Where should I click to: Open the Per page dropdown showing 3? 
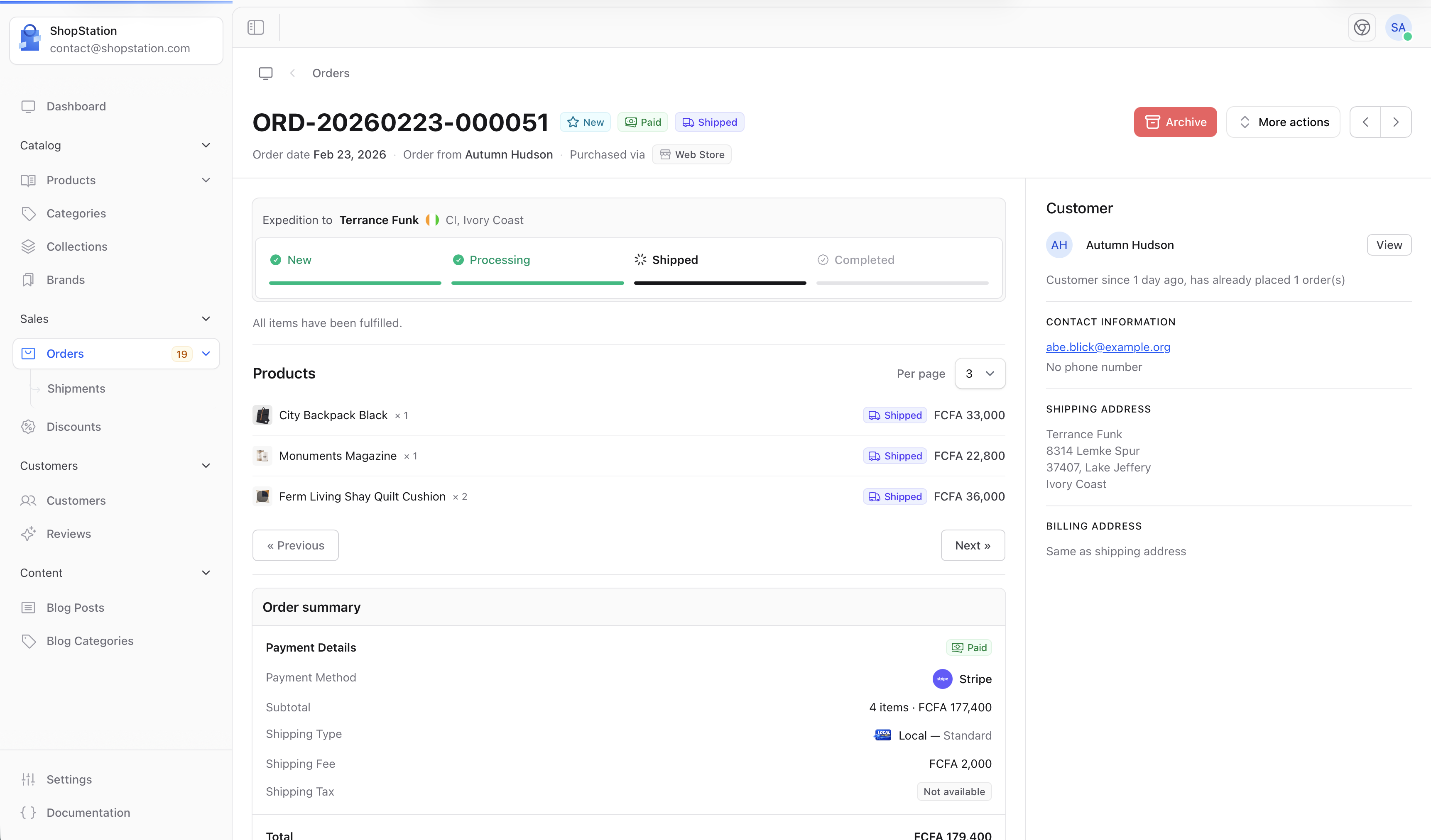point(980,374)
